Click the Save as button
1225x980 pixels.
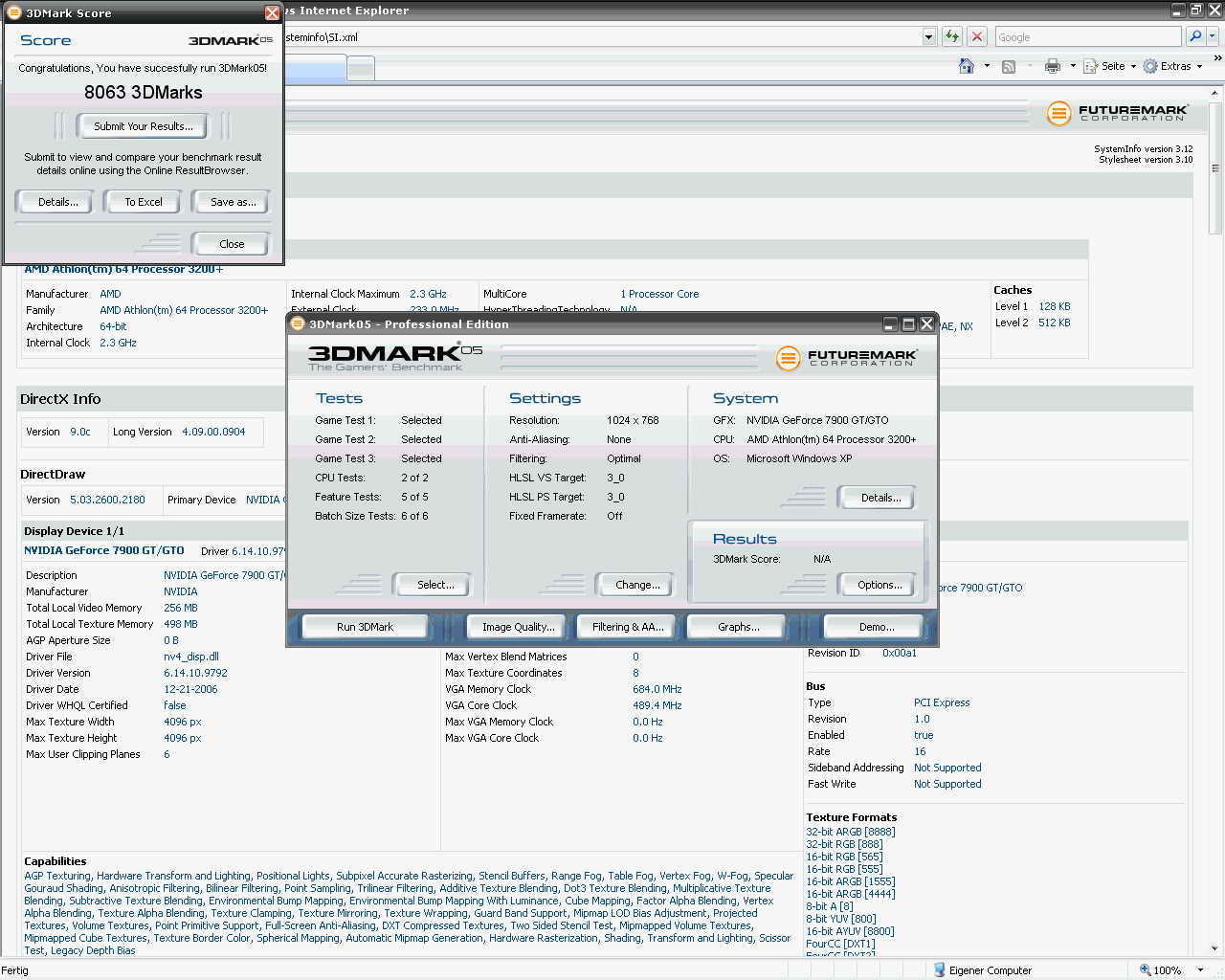point(233,202)
